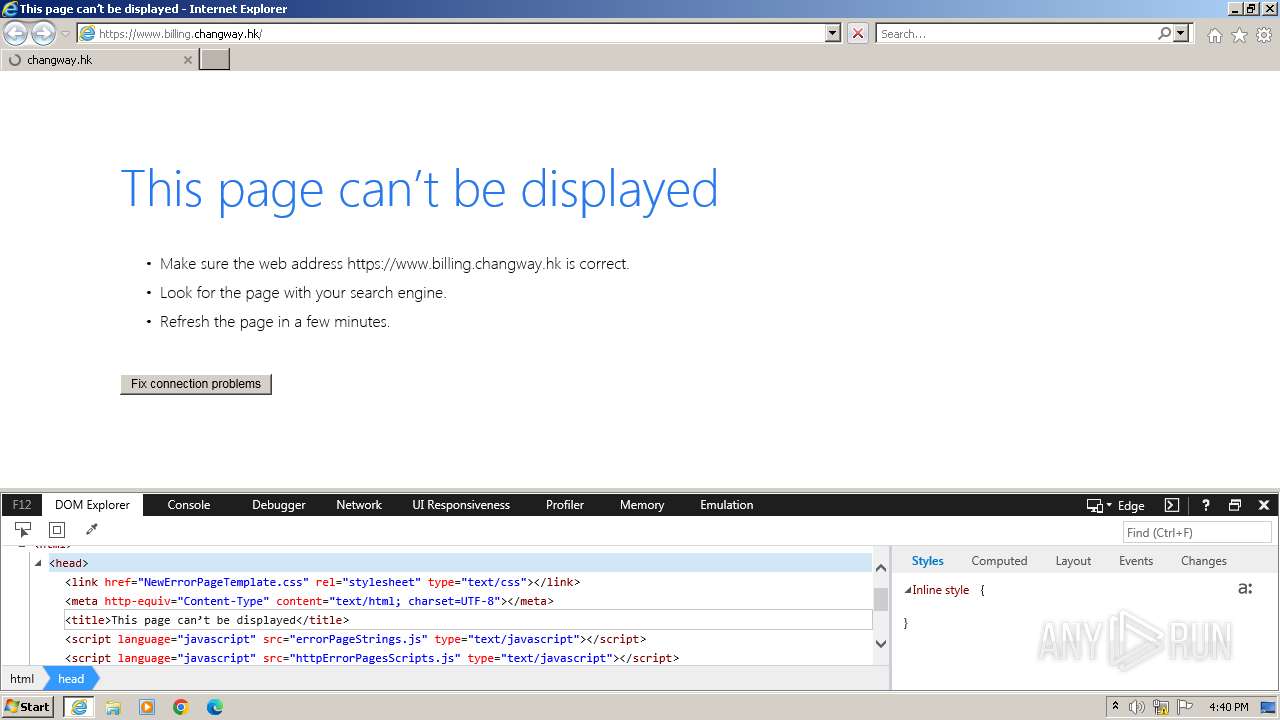Open the media player taskbar icon
The image size is (1280, 720).
(147, 707)
